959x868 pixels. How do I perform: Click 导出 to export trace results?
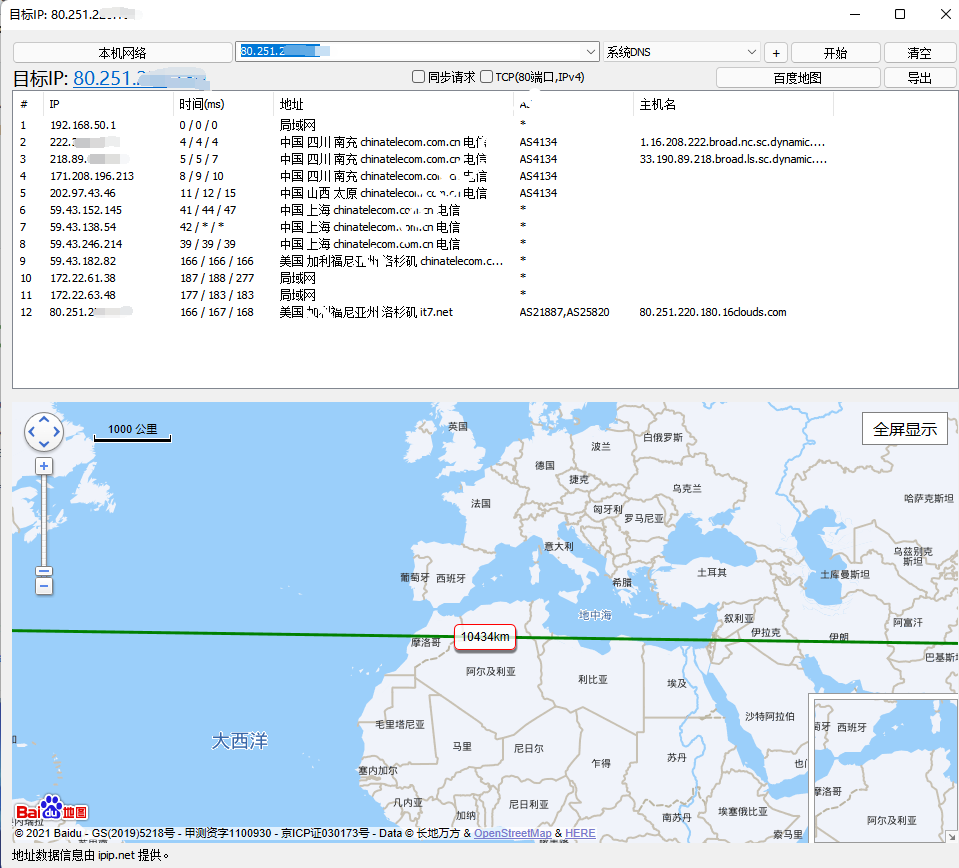[919, 77]
